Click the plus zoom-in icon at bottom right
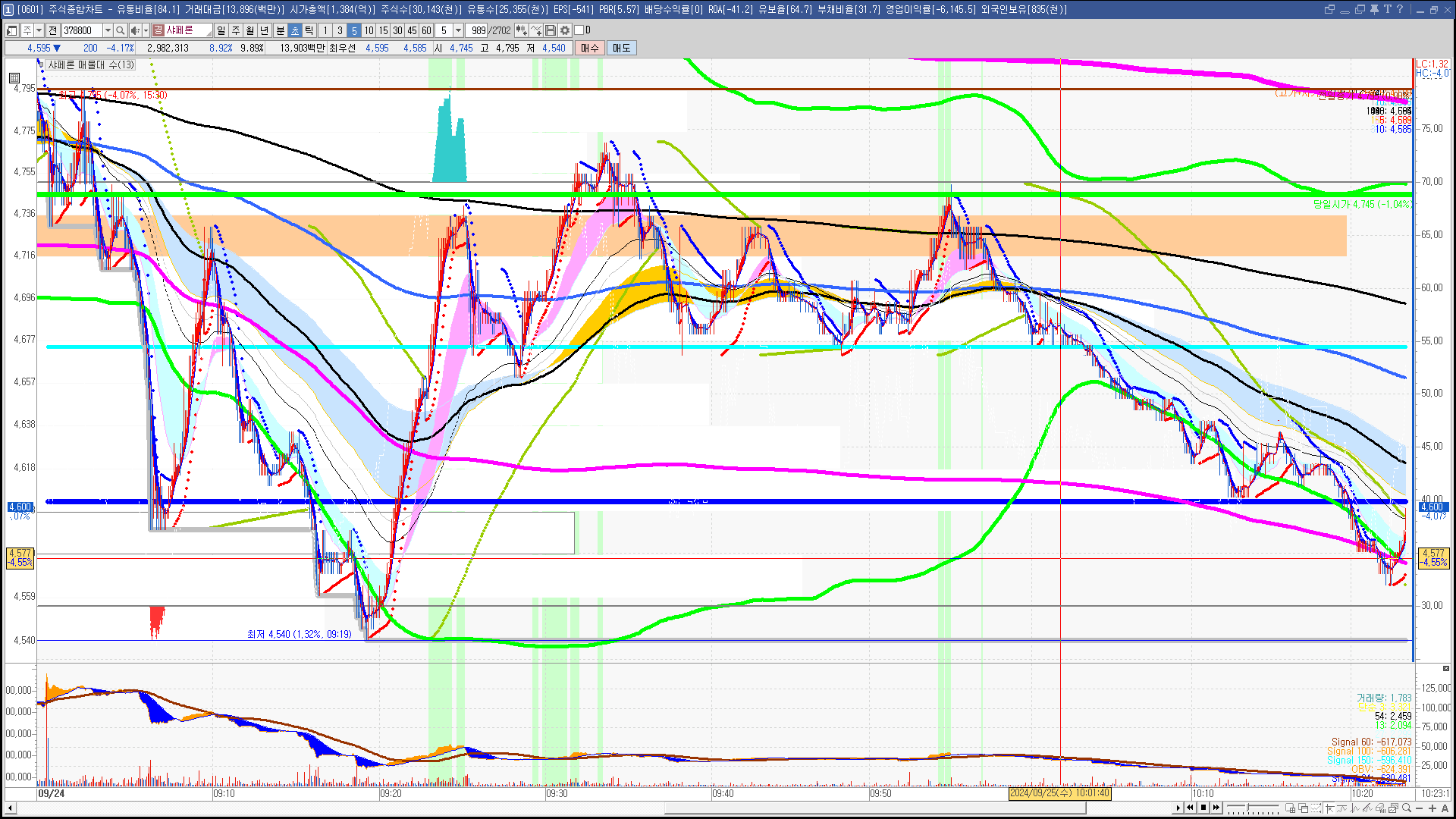 click(x=1432, y=808)
